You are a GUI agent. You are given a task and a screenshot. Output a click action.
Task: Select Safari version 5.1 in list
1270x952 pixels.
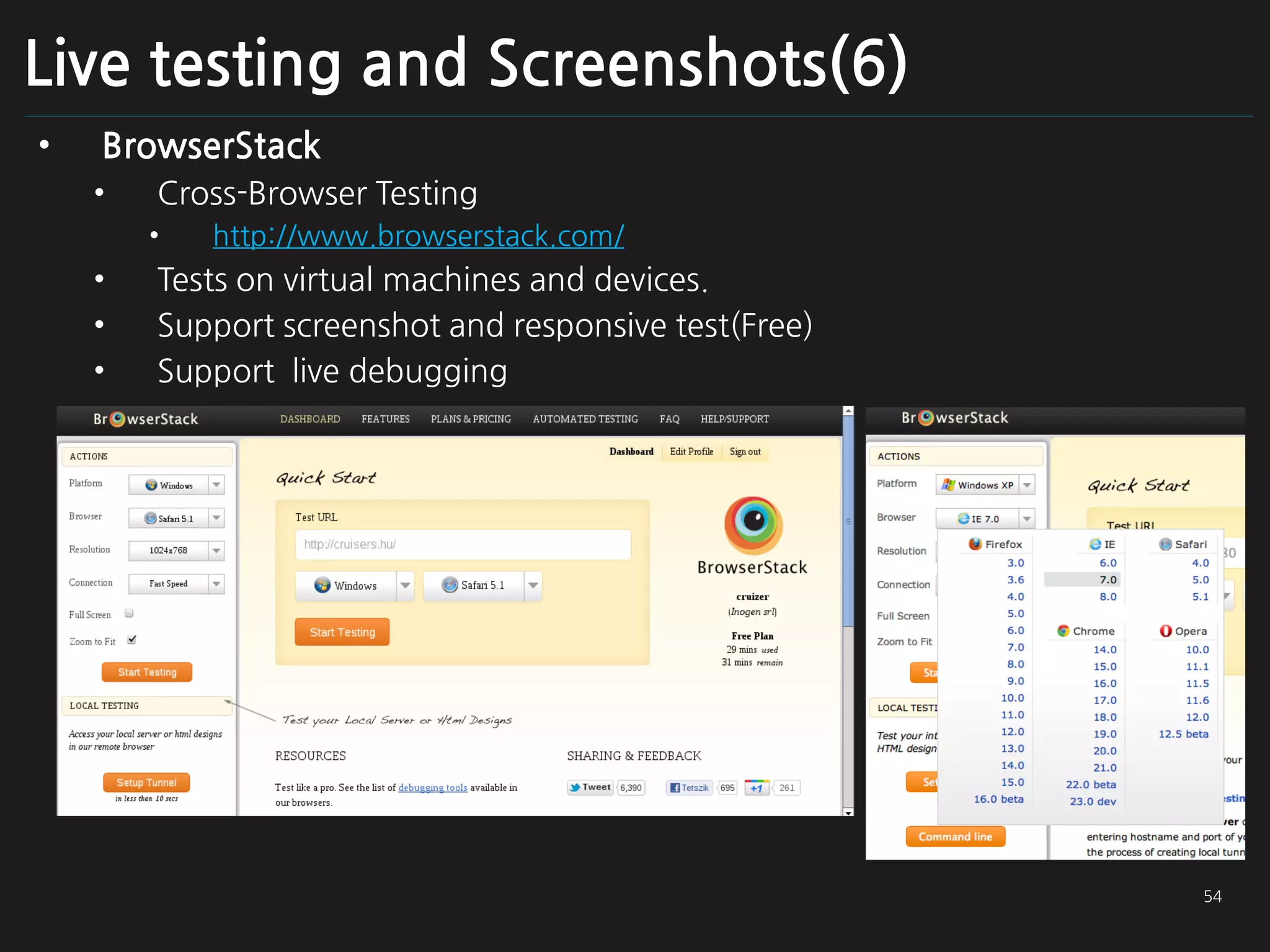[1201, 597]
